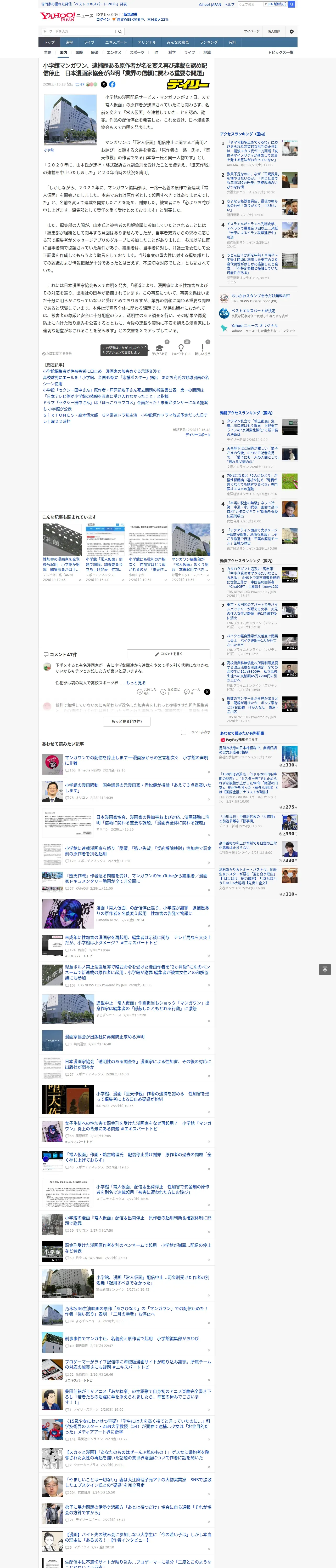Open the スポーツ category
Image resolution: width=336 pixels, height=1568 pixels.
point(137,52)
